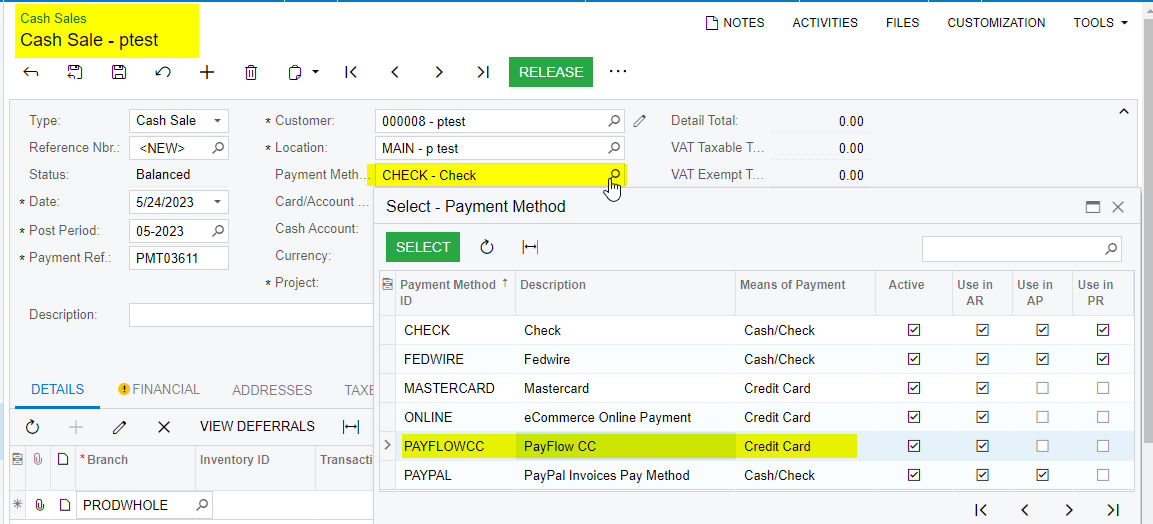This screenshot has width=1153, height=524.
Task: Toggle Active checkbox for CHECK row
Action: [914, 331]
